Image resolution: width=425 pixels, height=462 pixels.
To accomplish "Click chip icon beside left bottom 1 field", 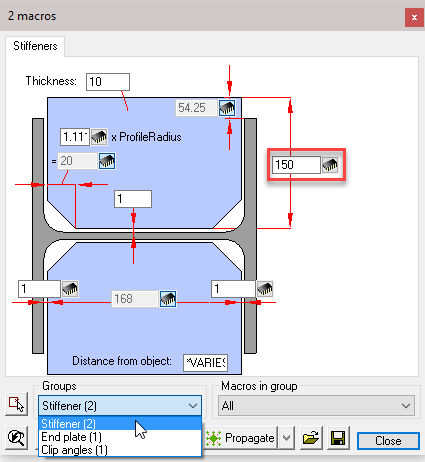I will tap(70, 289).
